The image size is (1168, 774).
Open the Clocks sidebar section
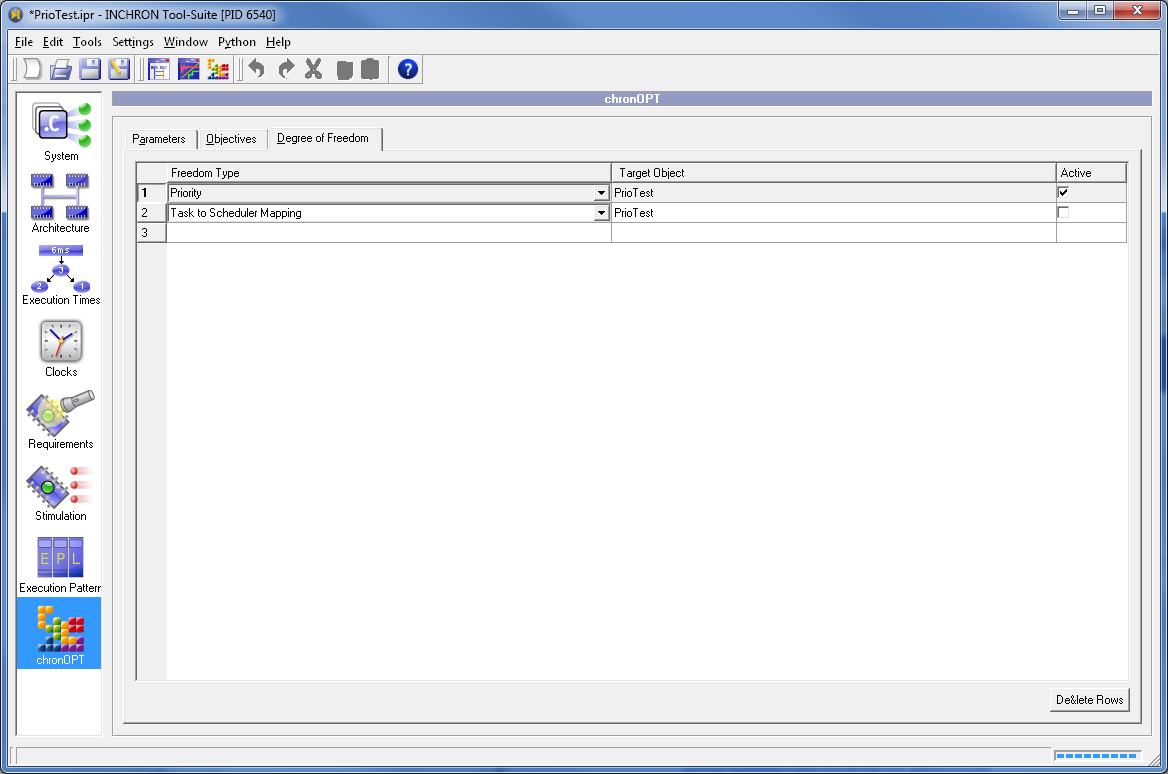60,348
